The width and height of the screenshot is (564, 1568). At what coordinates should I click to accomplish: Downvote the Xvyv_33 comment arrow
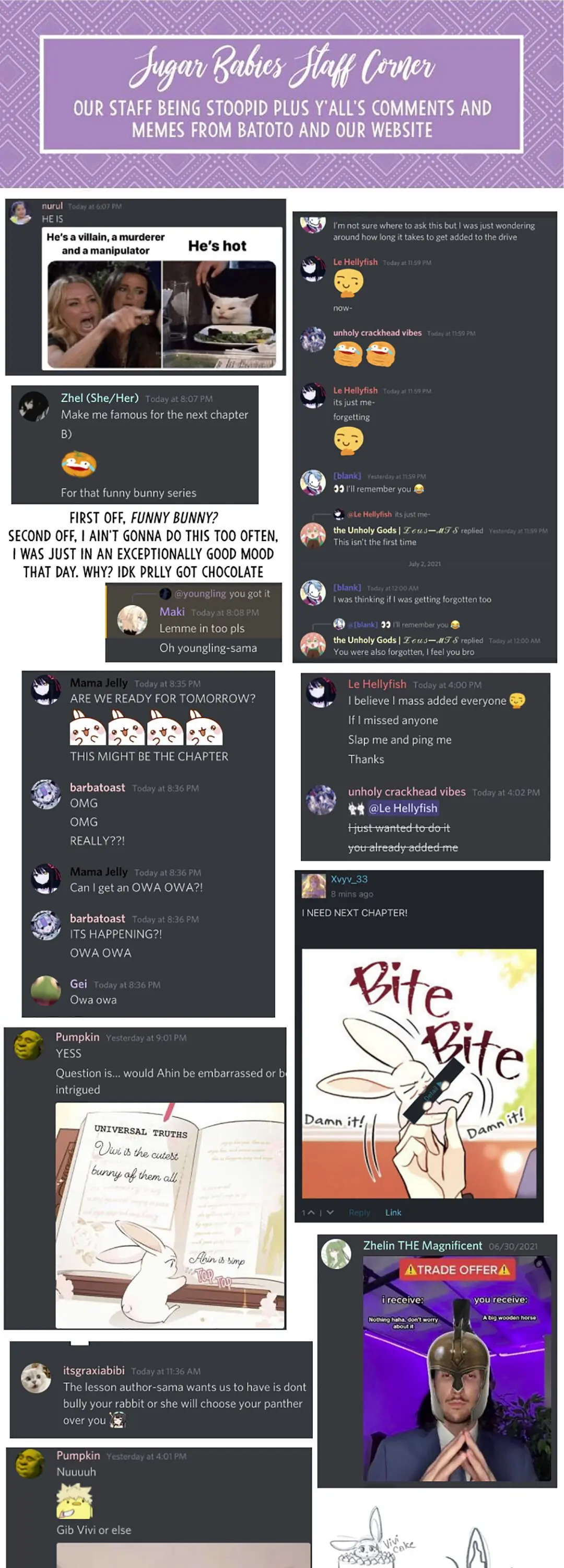tap(330, 1213)
